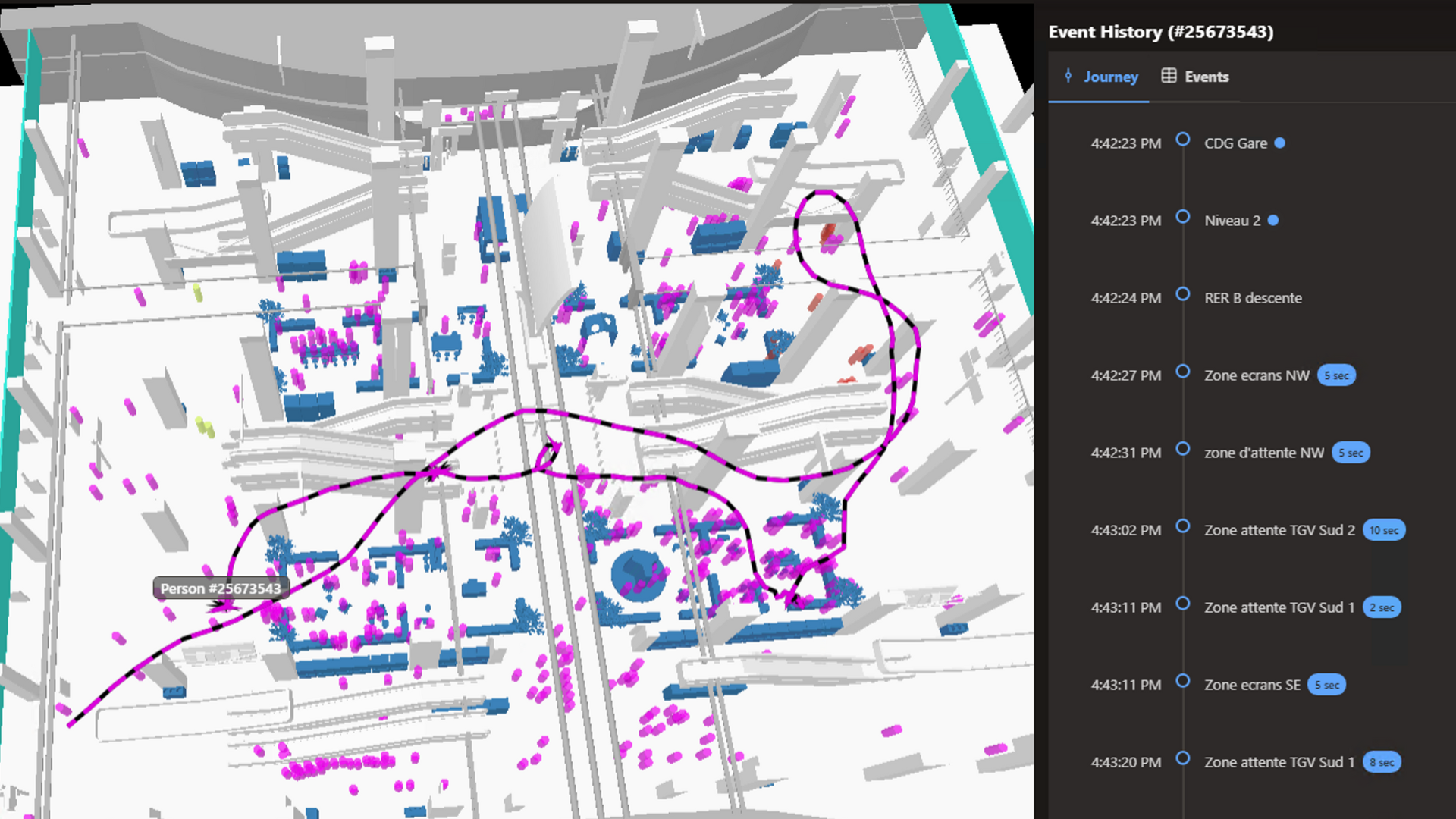1456x819 pixels.
Task: Select the CDG Gare timeline marker
Action: click(1182, 140)
